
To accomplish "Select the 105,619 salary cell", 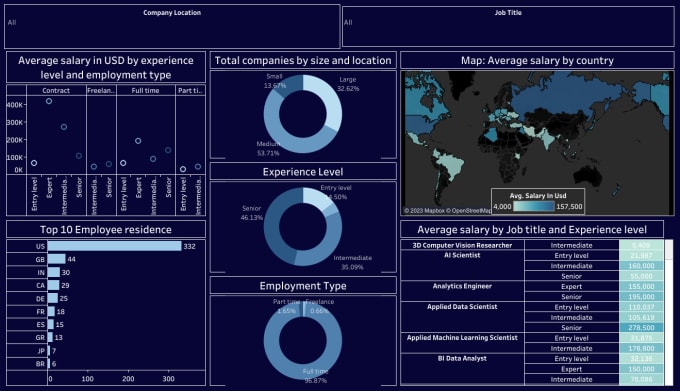I will 641,317.
